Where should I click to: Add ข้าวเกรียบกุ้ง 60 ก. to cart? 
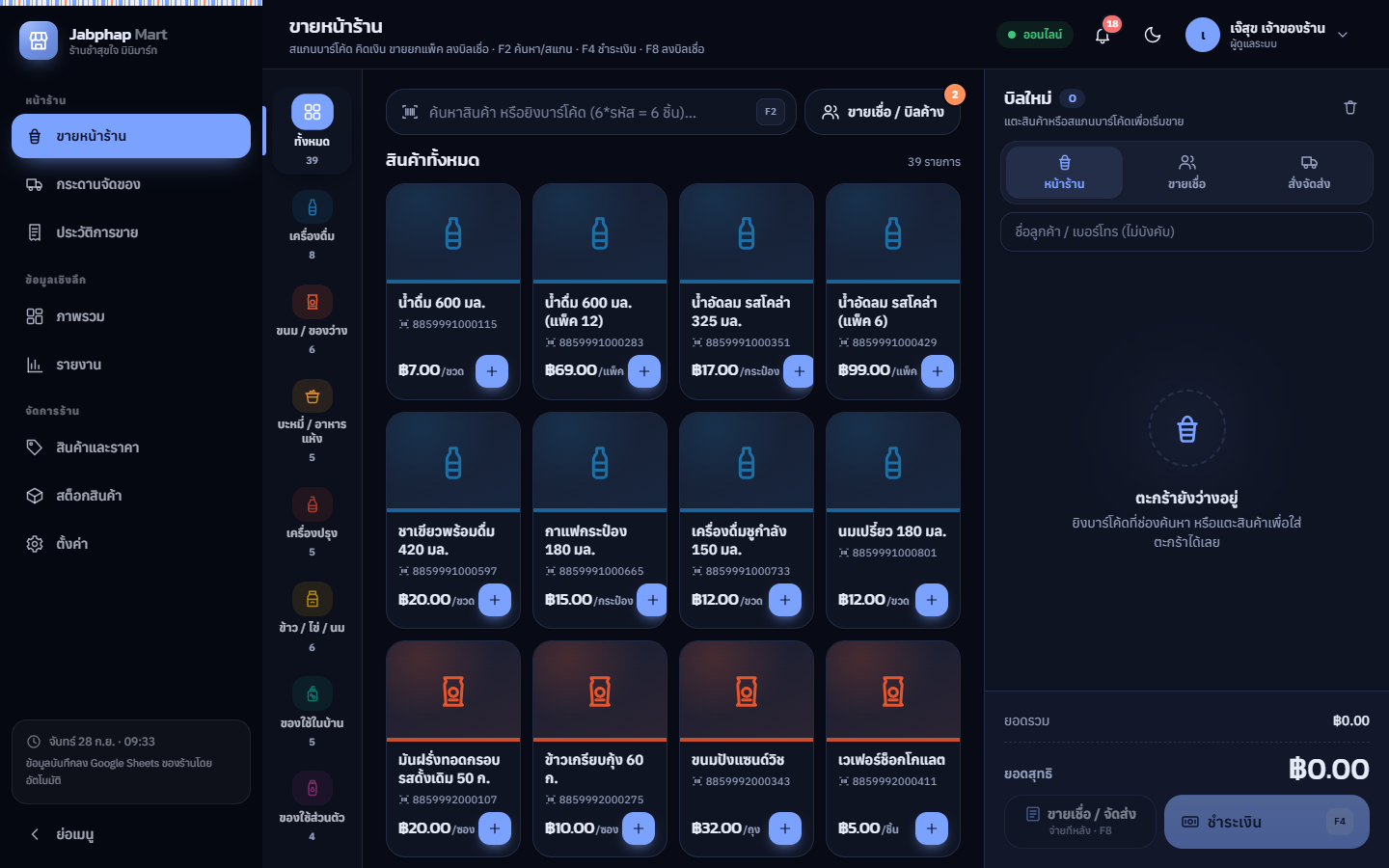pos(639,828)
